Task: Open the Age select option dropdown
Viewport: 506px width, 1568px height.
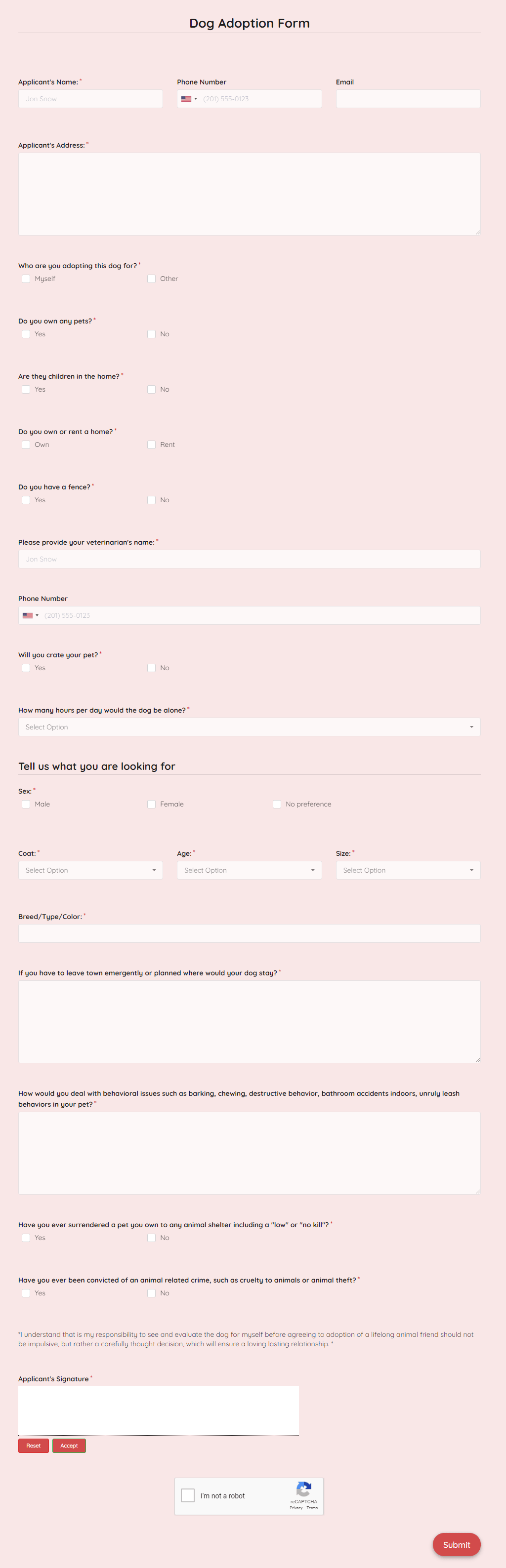Action: pyautogui.click(x=249, y=871)
